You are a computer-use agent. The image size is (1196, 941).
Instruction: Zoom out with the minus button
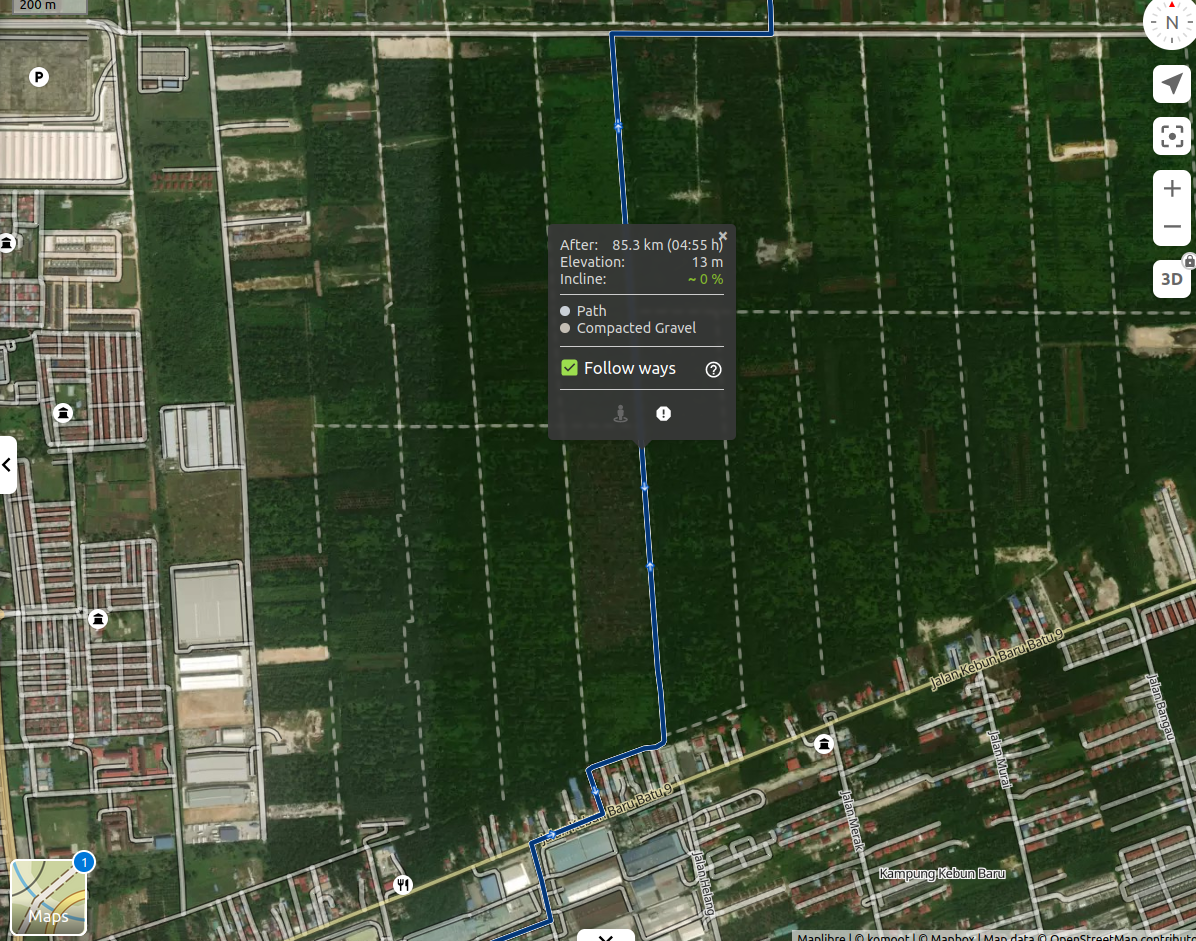(x=1172, y=226)
